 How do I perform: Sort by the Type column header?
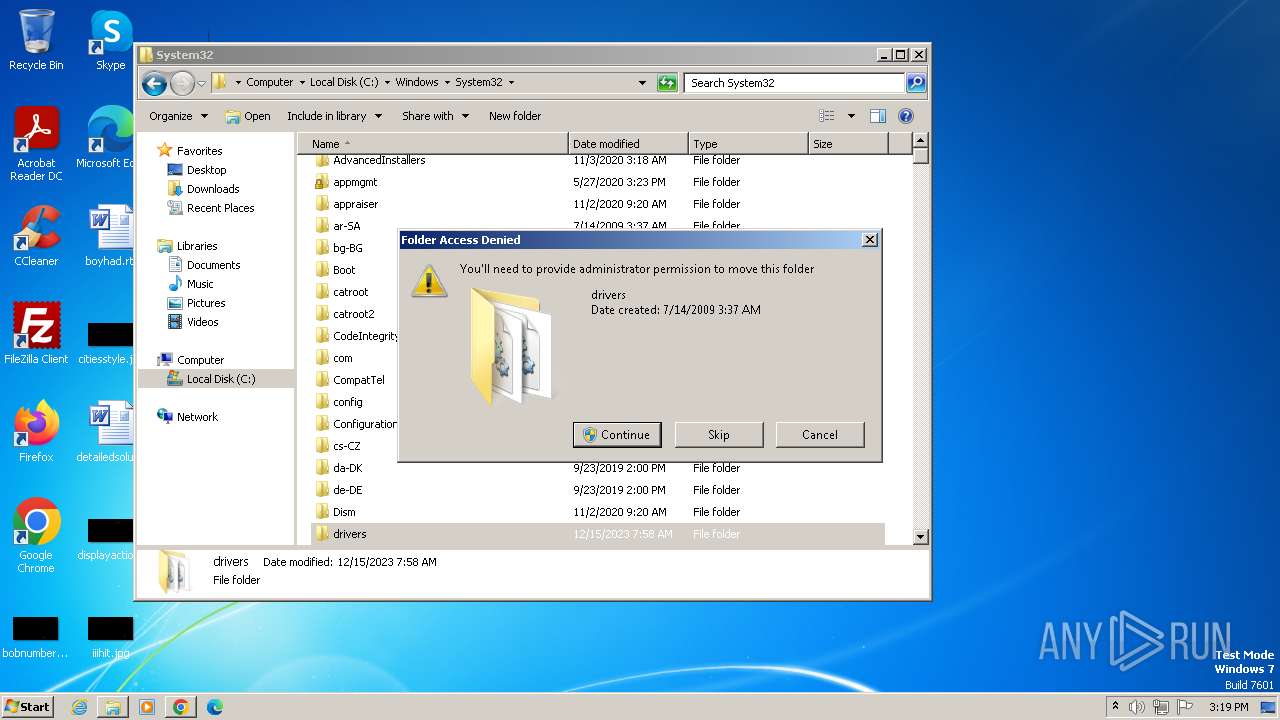pyautogui.click(x=748, y=144)
